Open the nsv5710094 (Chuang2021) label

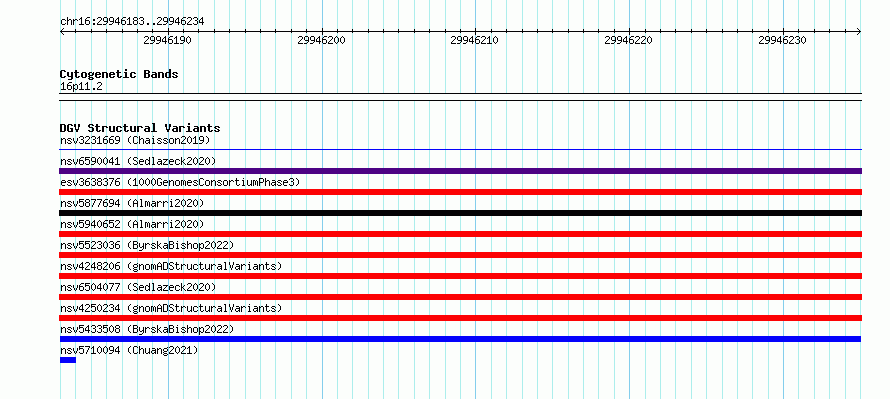coord(129,350)
